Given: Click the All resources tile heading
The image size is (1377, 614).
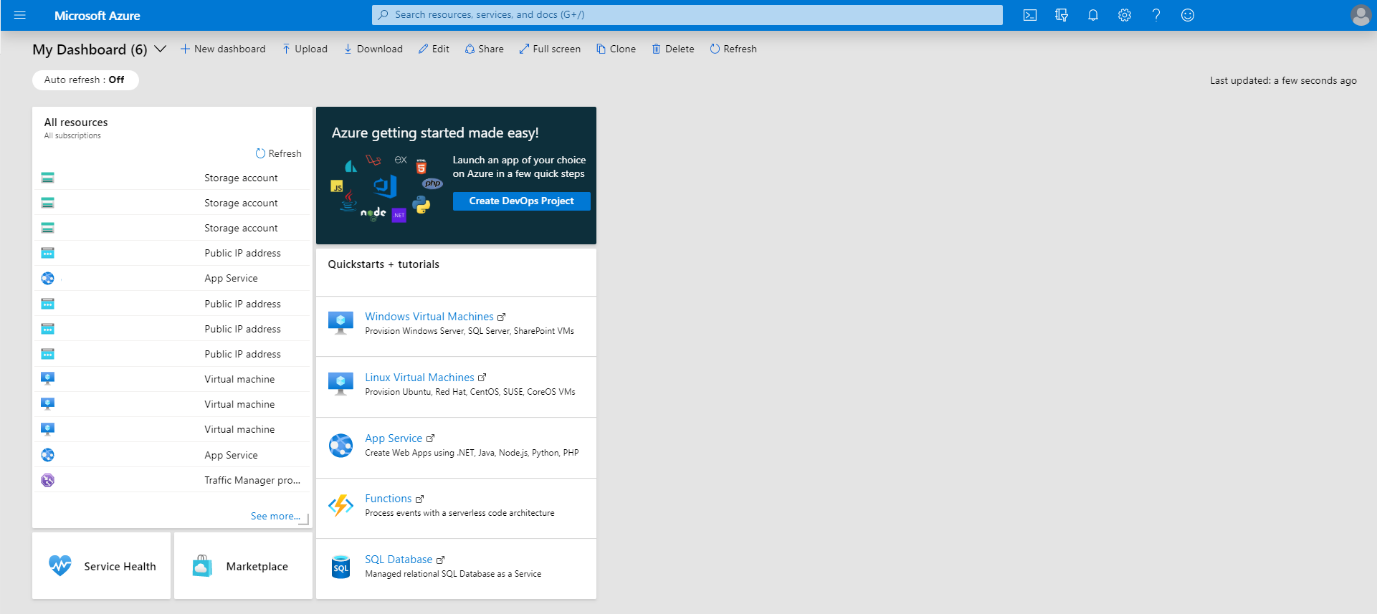Looking at the screenshot, I should pos(76,122).
